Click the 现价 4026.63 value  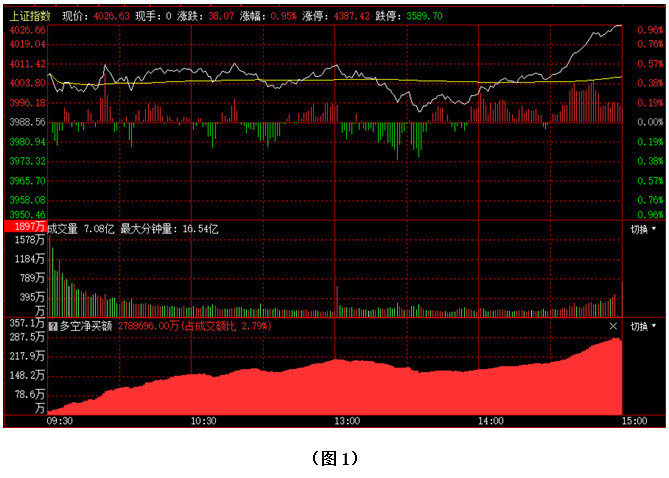point(110,16)
